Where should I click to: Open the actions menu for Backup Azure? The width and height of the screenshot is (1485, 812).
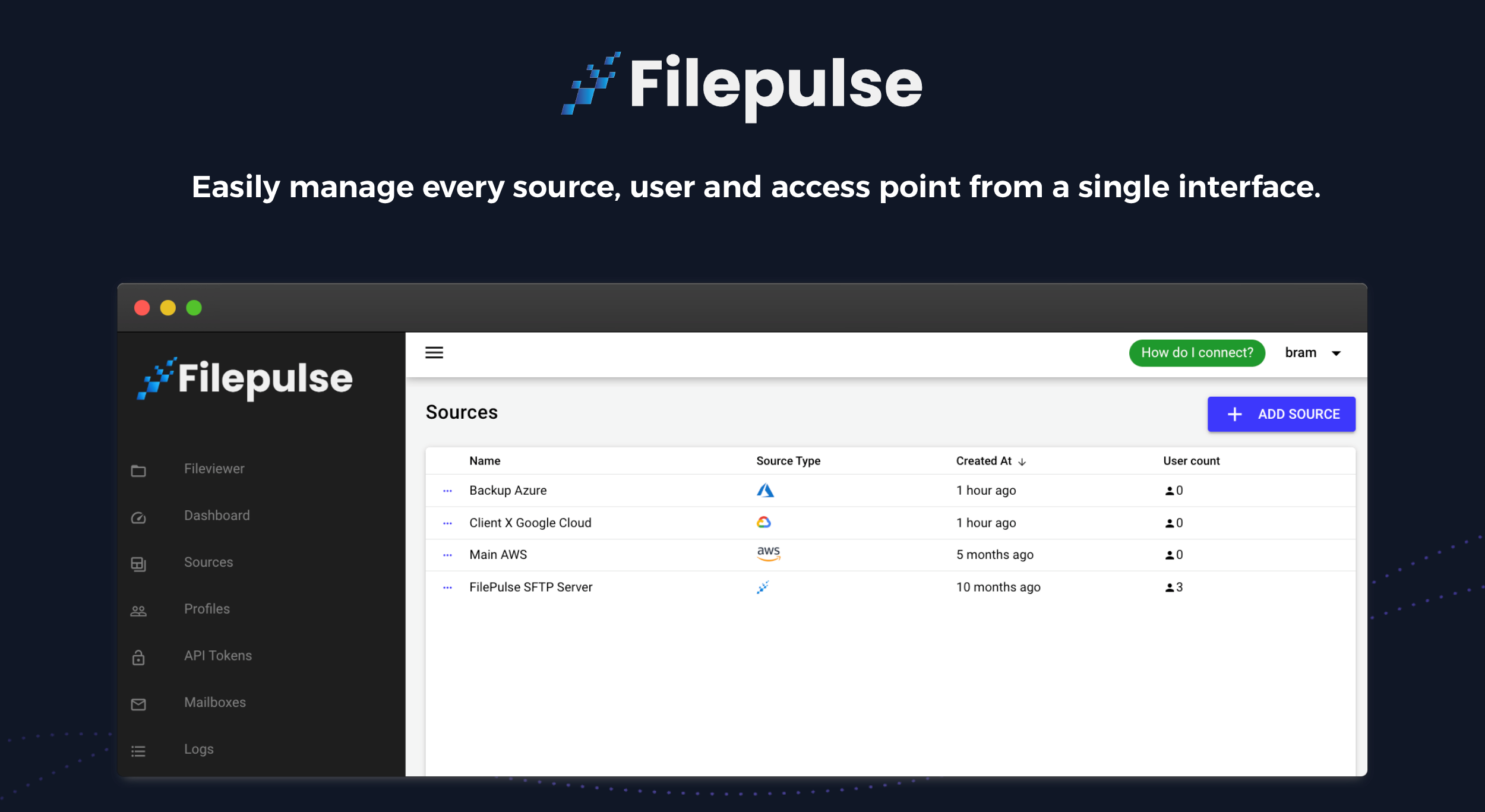pos(446,490)
